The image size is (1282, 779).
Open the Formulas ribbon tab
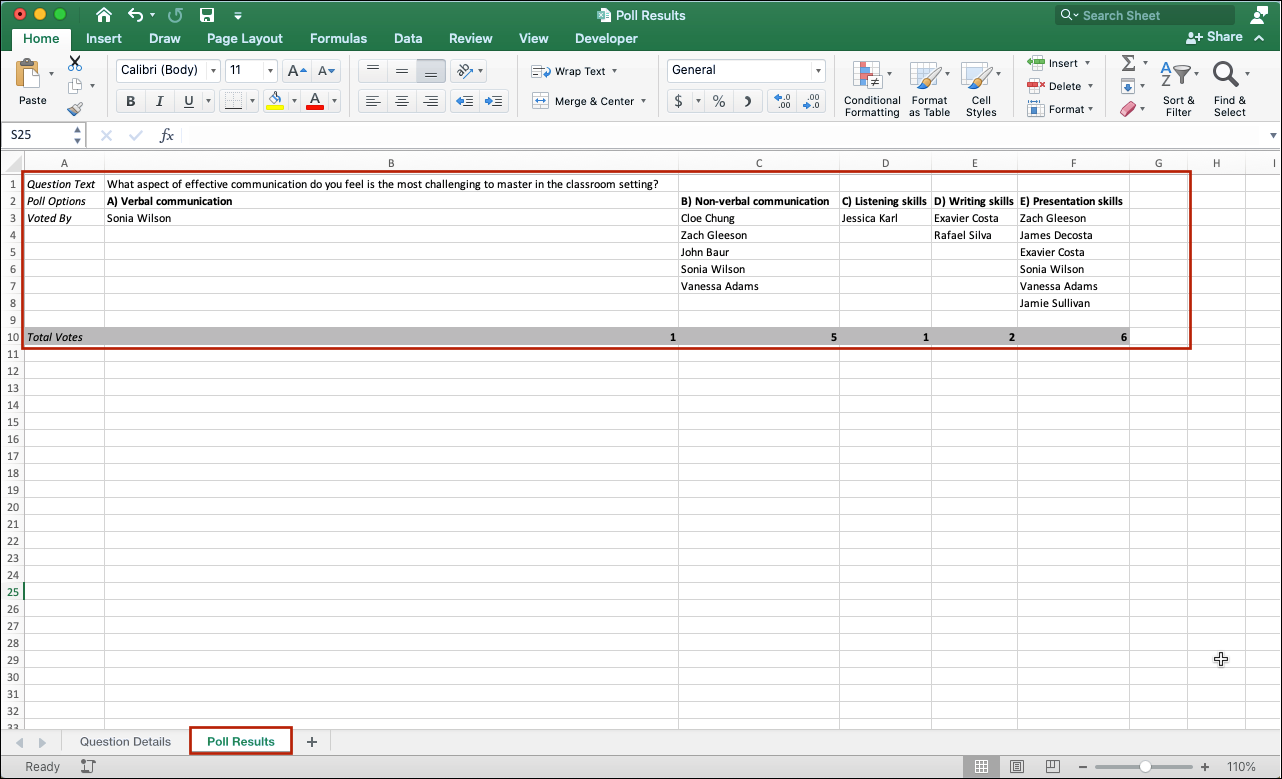338,38
